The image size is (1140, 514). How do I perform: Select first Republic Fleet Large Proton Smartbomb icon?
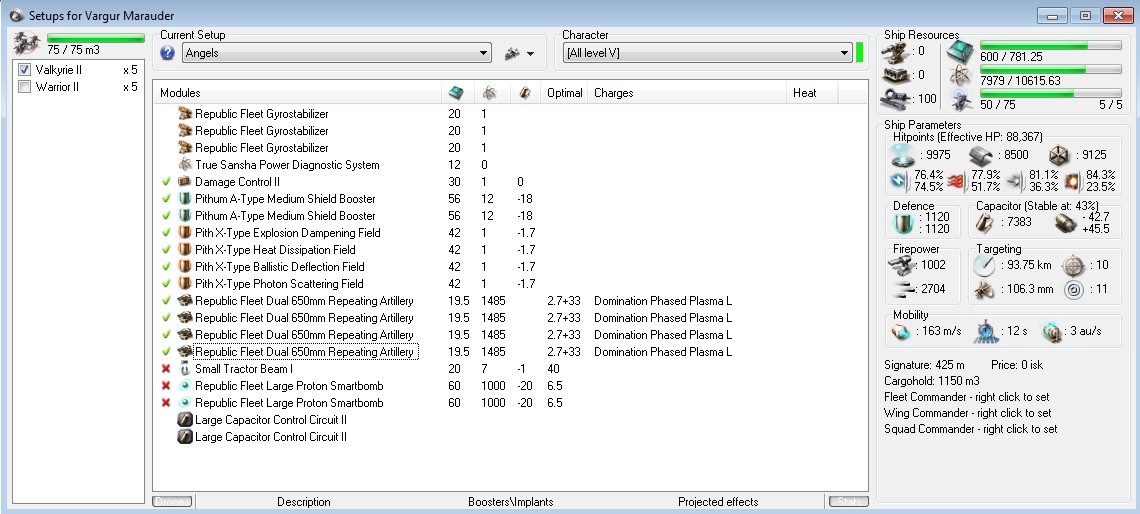click(185, 385)
